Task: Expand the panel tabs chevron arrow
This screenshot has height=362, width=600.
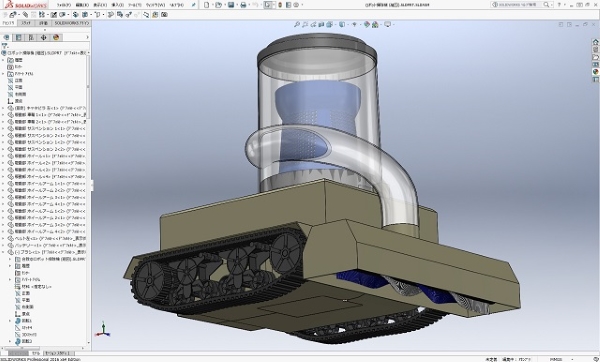Action: pyautogui.click(x=87, y=38)
